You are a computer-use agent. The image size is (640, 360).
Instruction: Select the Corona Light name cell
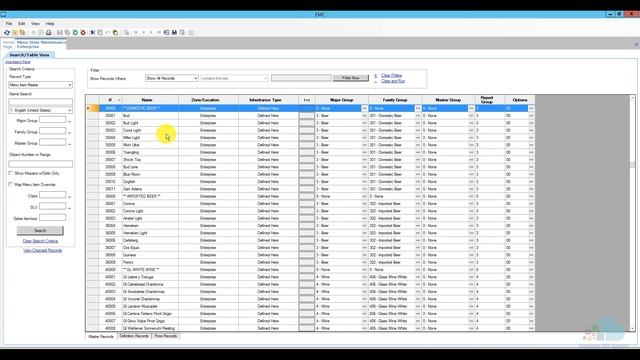150,211
